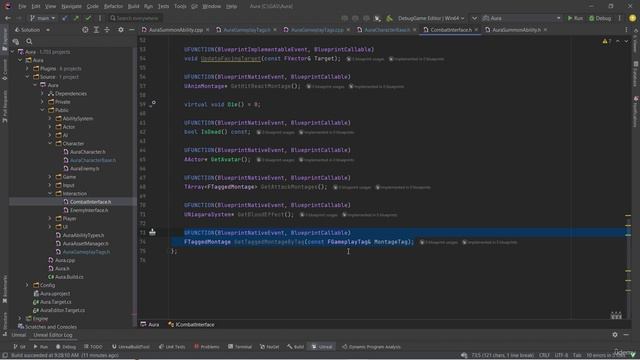Expand the Private folder
The image size is (640, 360).
pos(42,102)
